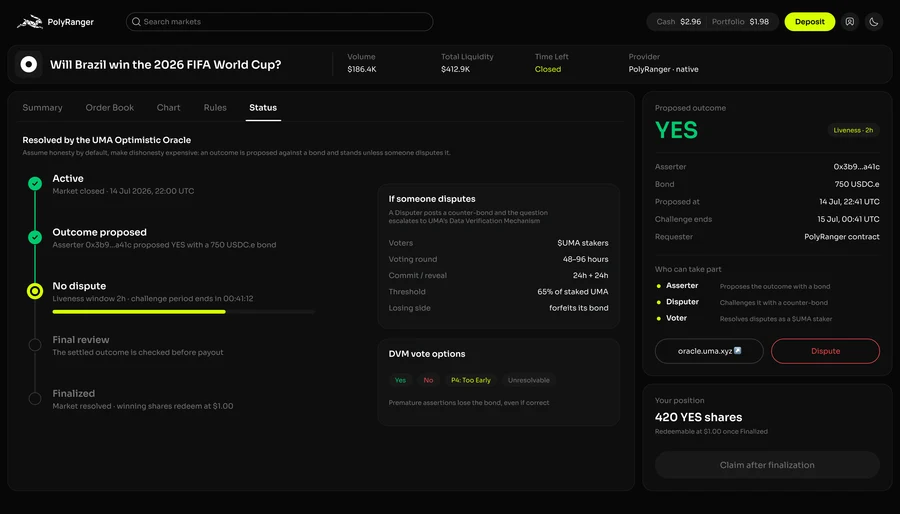Click the Deposit button
Viewport: 900px width, 514px height.
point(809,22)
